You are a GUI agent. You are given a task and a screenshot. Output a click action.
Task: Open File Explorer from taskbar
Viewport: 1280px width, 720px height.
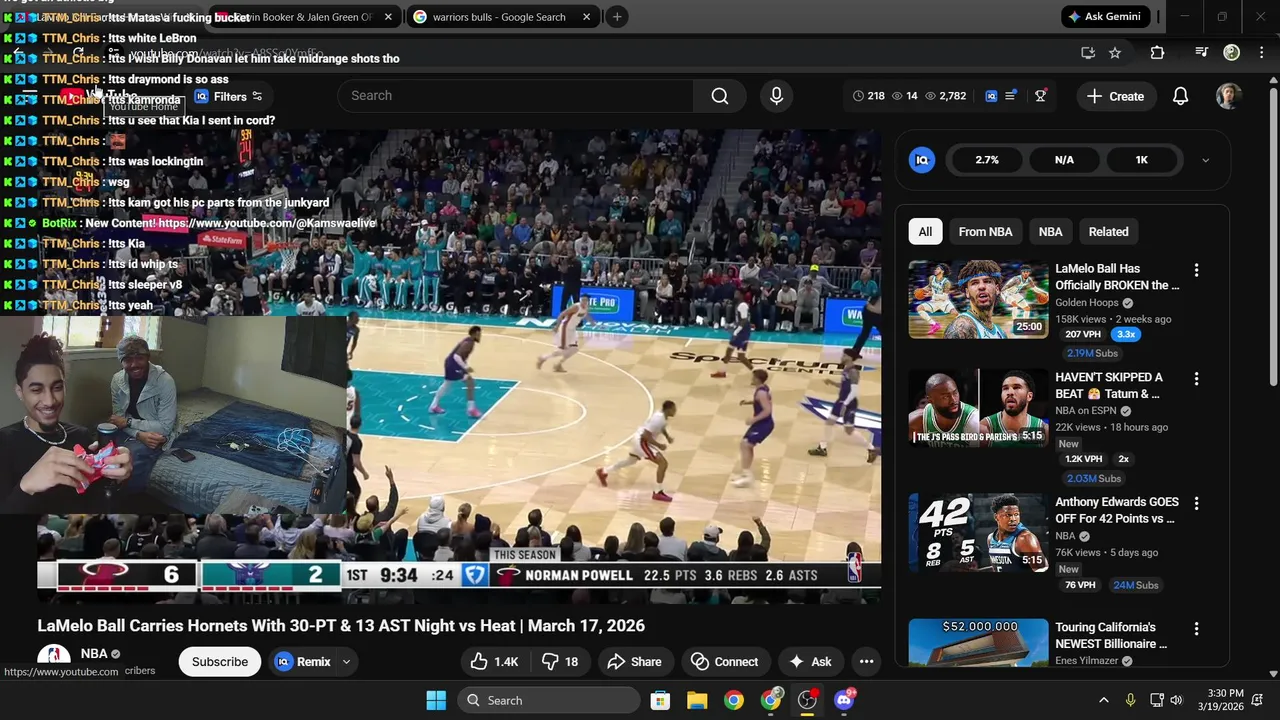click(697, 700)
